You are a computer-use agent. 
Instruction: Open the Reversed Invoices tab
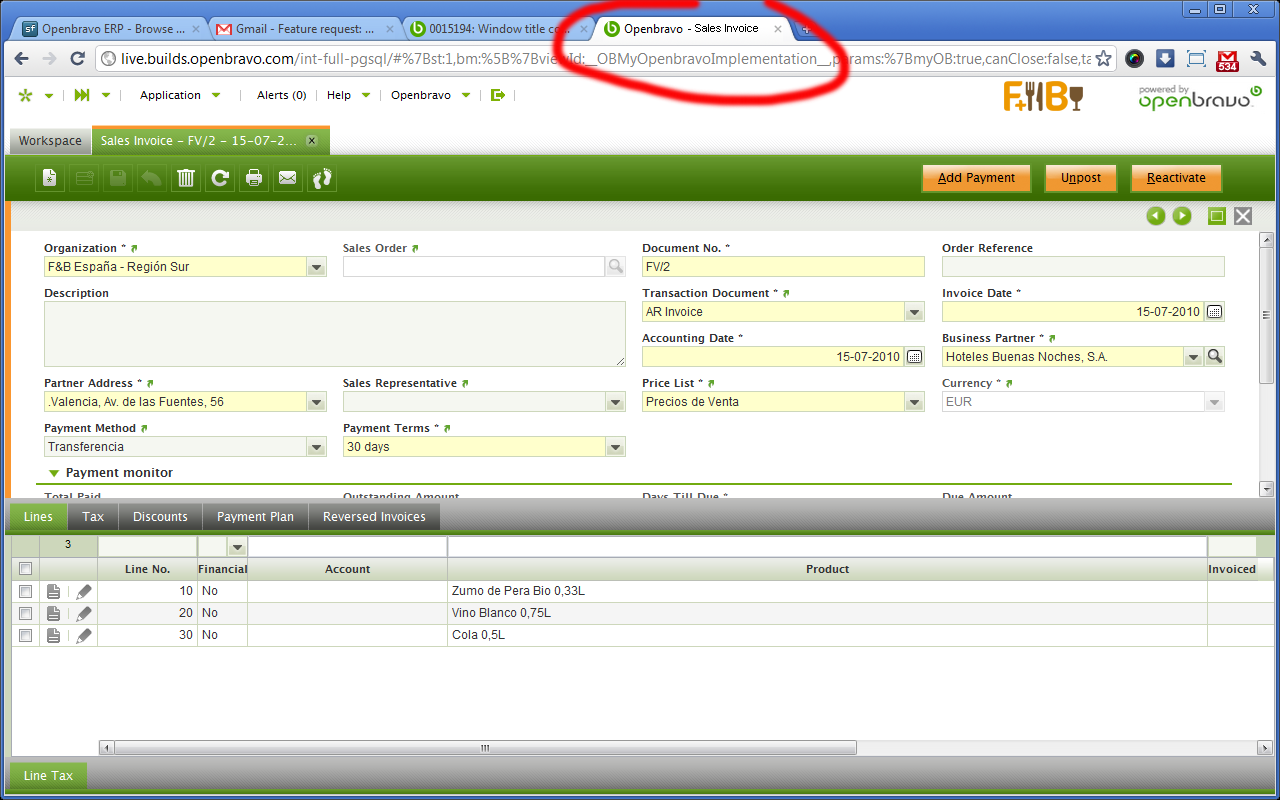tap(374, 517)
